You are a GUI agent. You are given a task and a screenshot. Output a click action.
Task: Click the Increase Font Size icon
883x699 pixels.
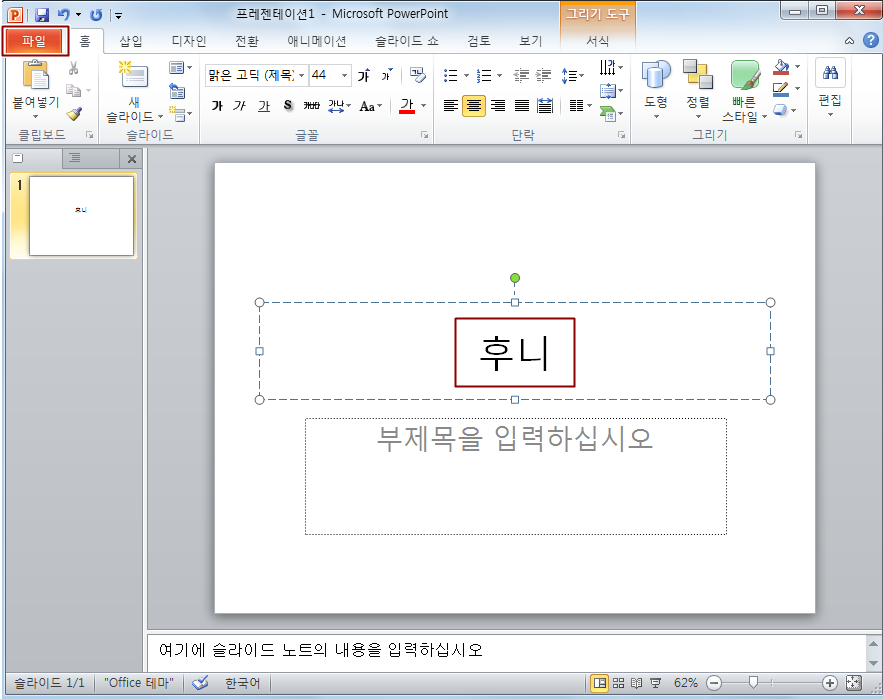pyautogui.click(x=364, y=76)
